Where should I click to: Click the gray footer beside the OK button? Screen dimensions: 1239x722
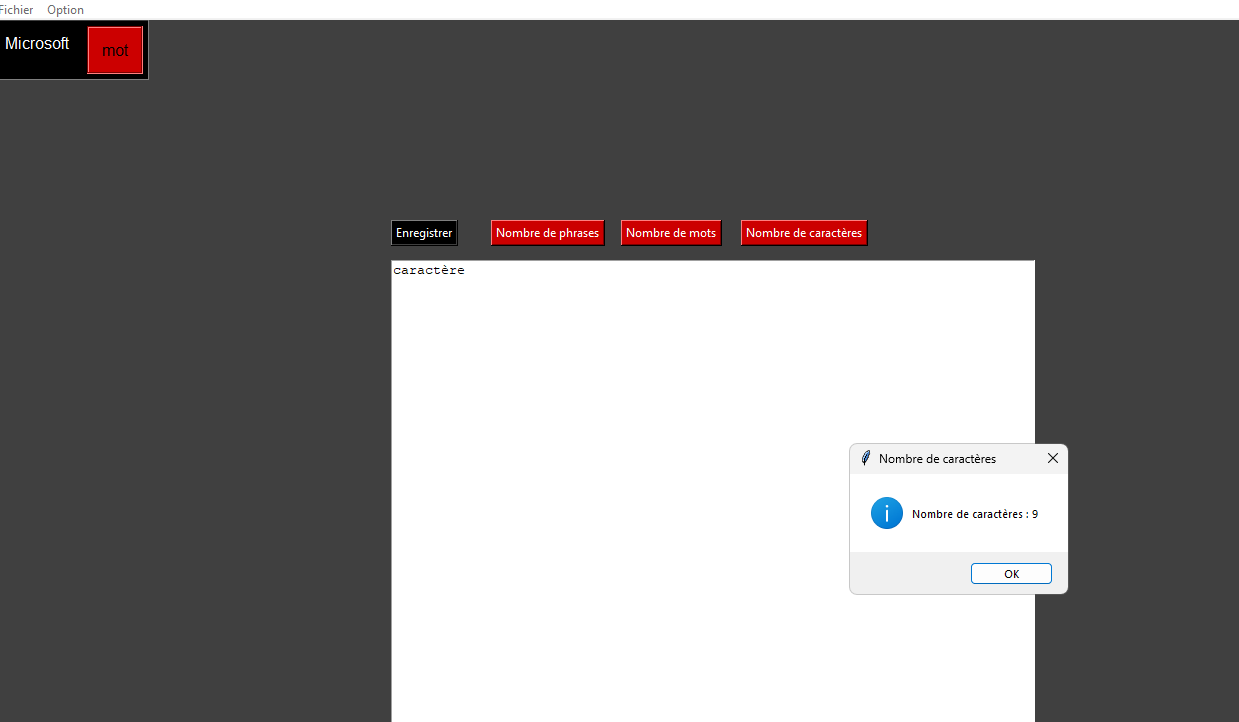pyautogui.click(x=905, y=574)
